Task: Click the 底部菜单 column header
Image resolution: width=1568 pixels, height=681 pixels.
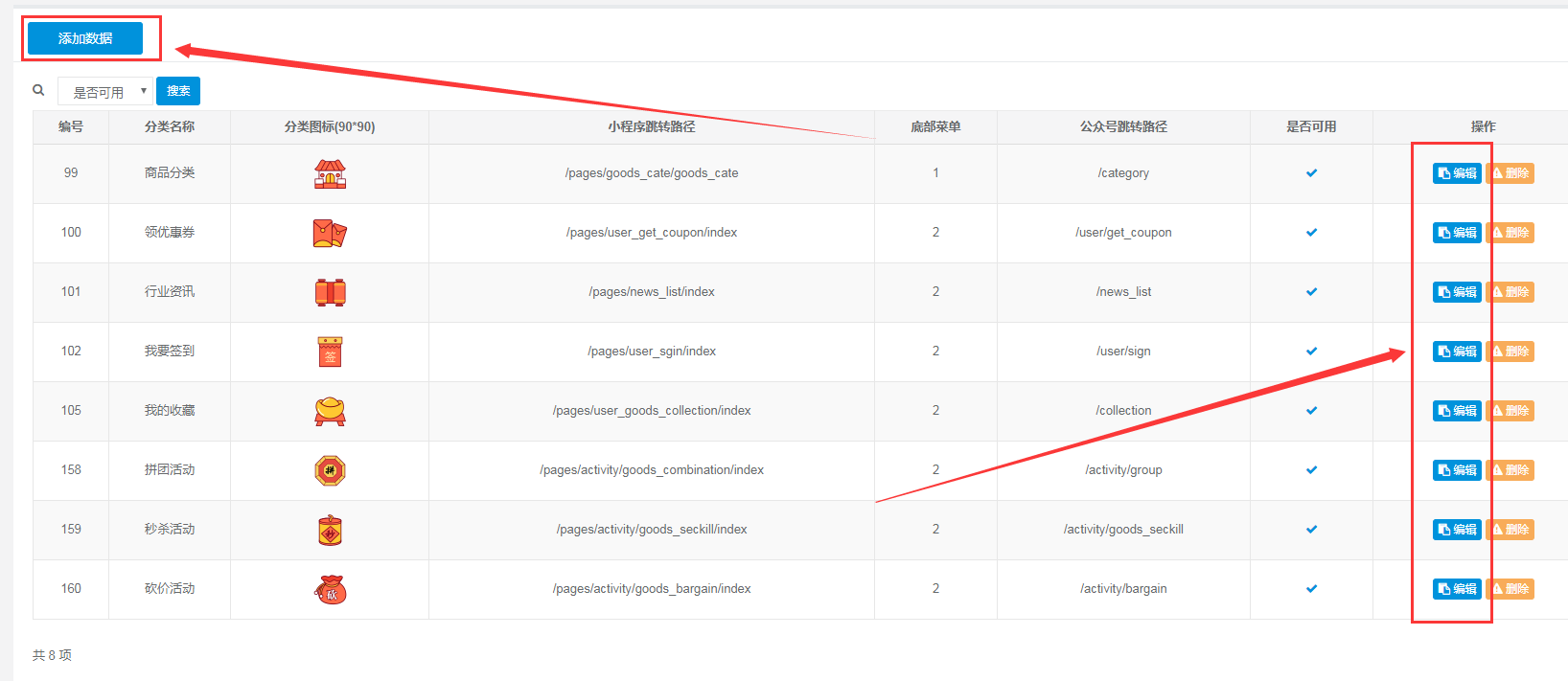Action: click(935, 126)
